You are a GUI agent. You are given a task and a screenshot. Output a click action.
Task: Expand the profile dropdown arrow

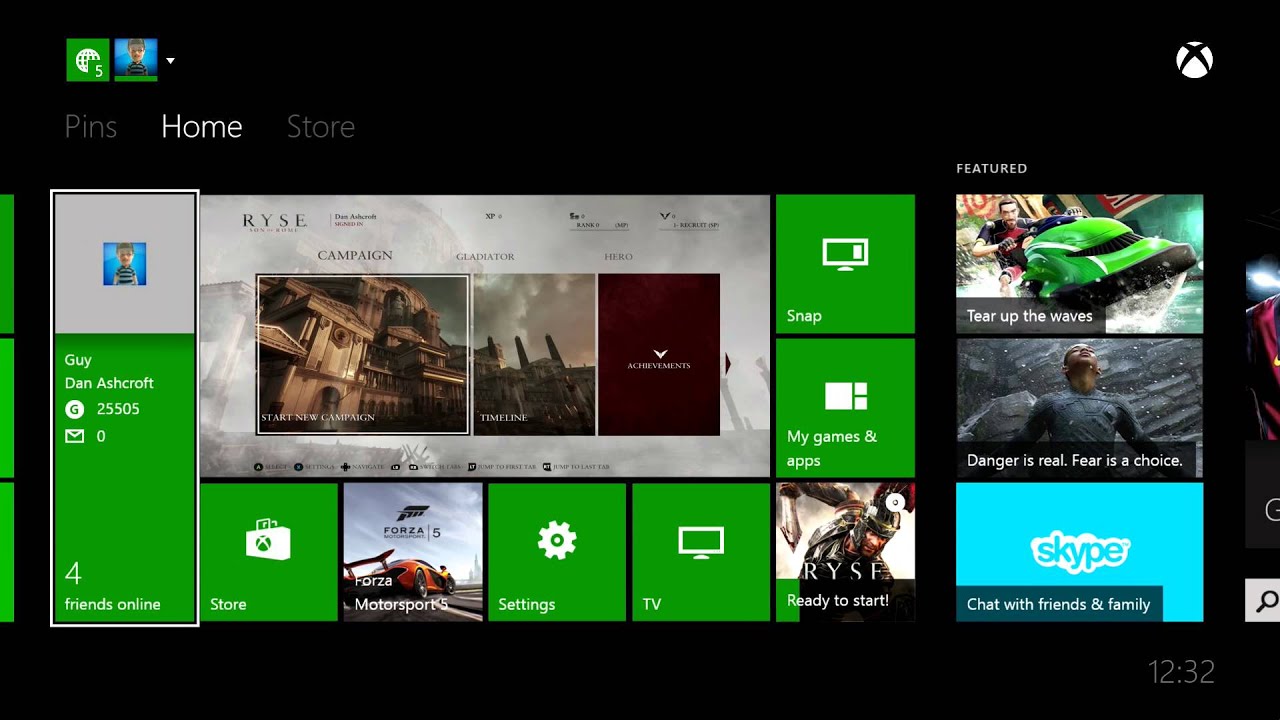[x=170, y=61]
